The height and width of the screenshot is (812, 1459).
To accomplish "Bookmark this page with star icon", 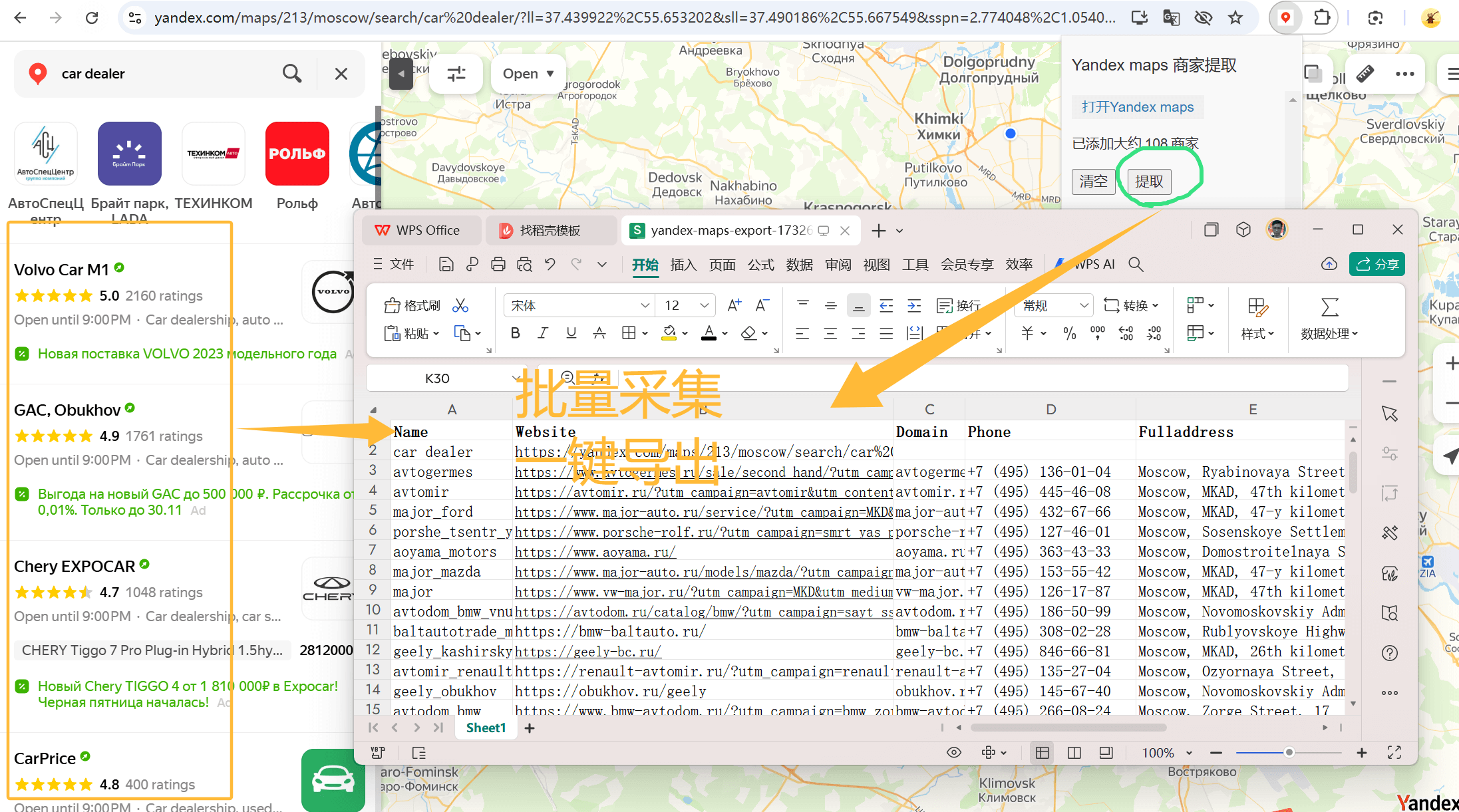I will click(x=1235, y=18).
